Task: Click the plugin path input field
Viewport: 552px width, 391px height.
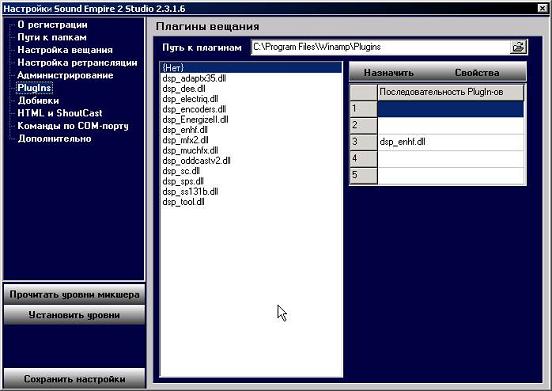Action: coord(380,47)
